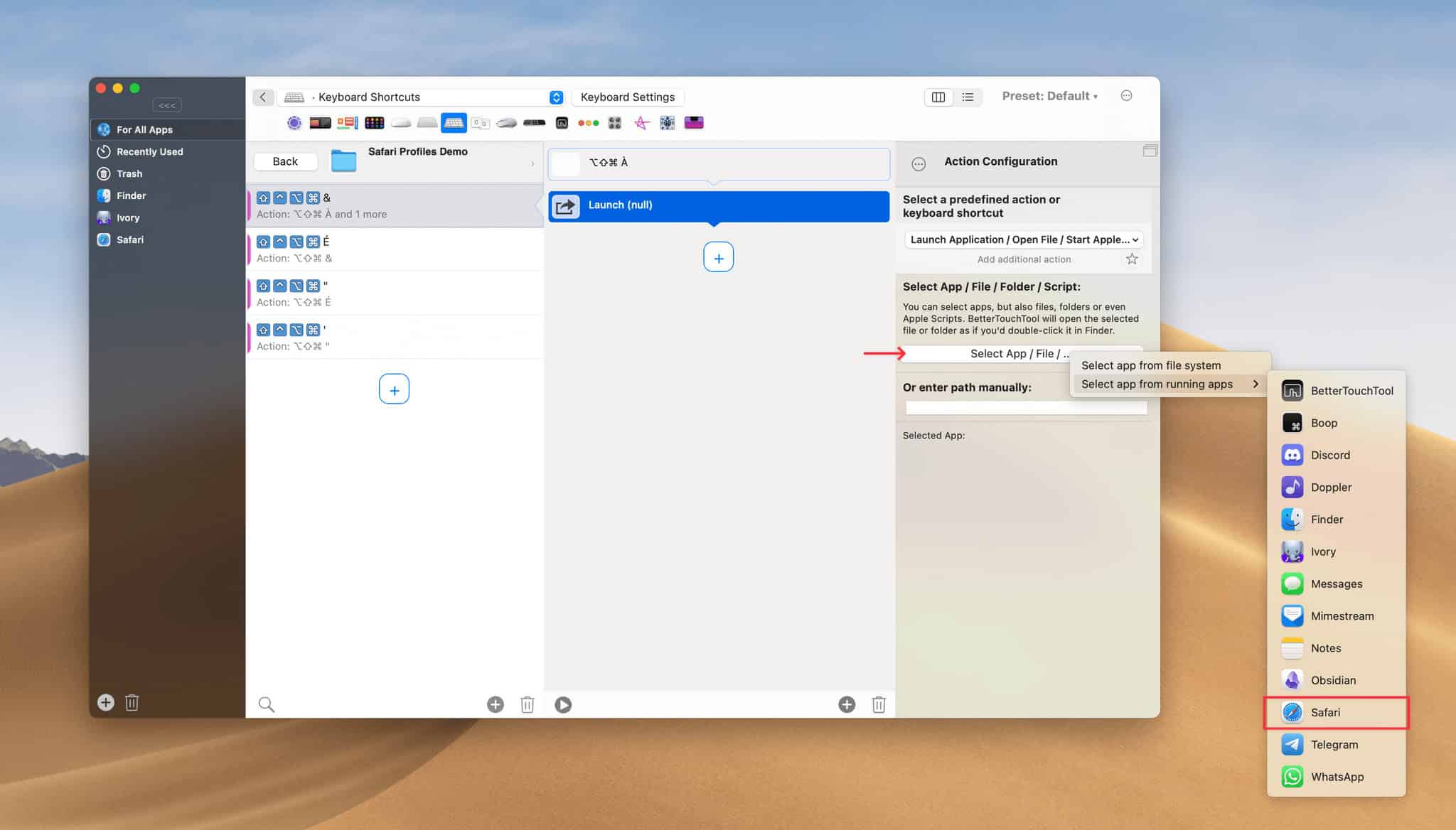
Task: Select Safari in the app sidebar
Action: click(168, 239)
